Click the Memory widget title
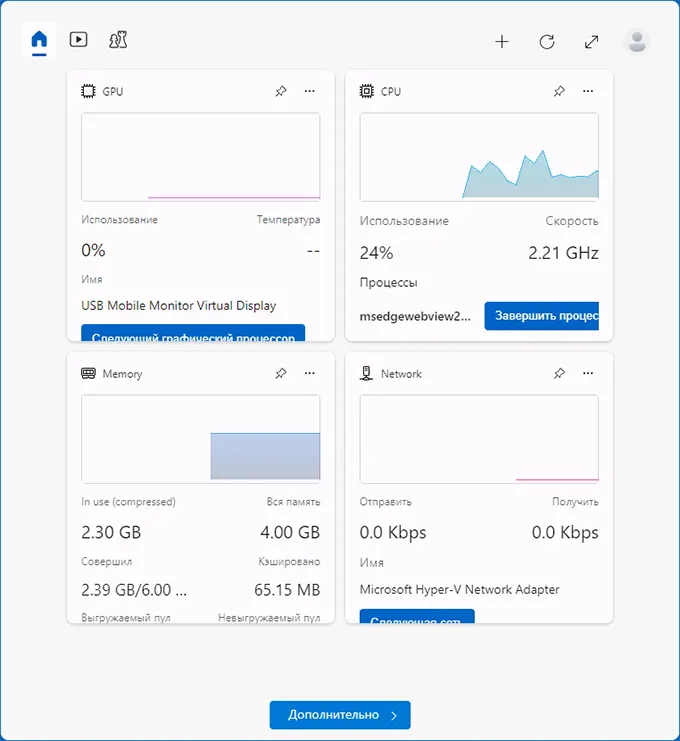The width and height of the screenshot is (680, 741). pyautogui.click(x=122, y=374)
